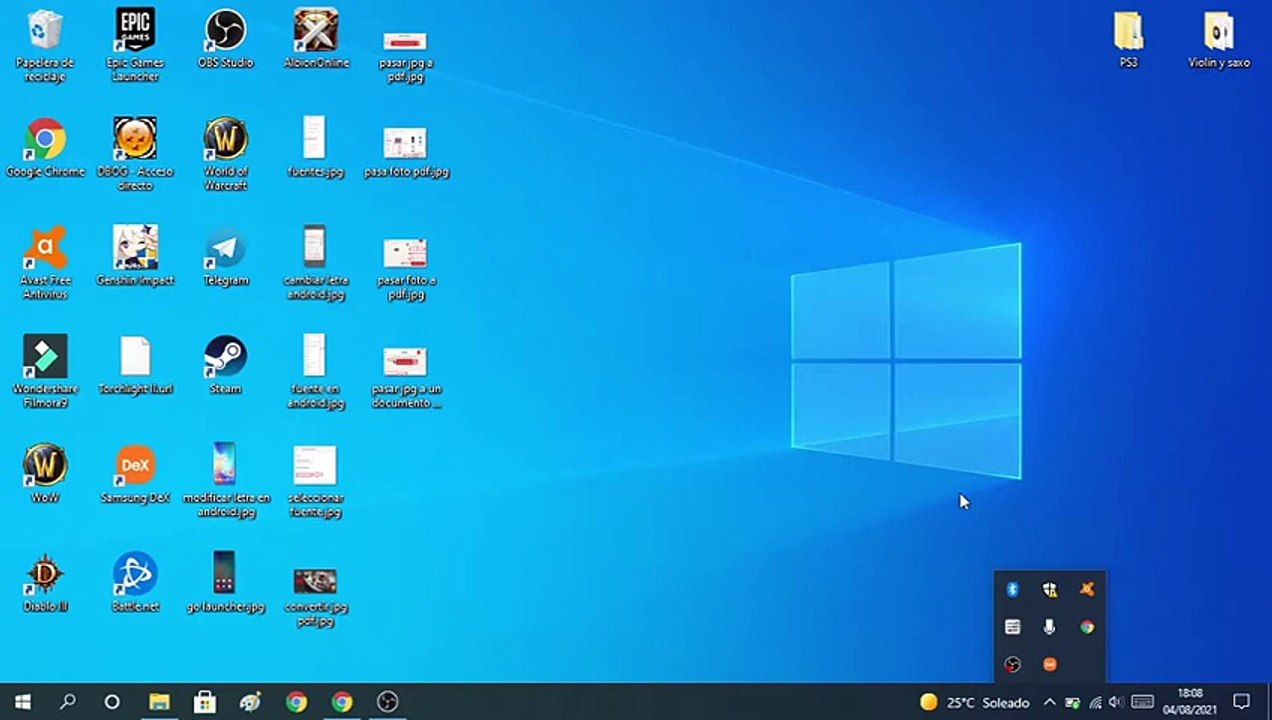Select the seleccionar fuente.jpg file
This screenshot has width=1272, height=720.
click(315, 481)
